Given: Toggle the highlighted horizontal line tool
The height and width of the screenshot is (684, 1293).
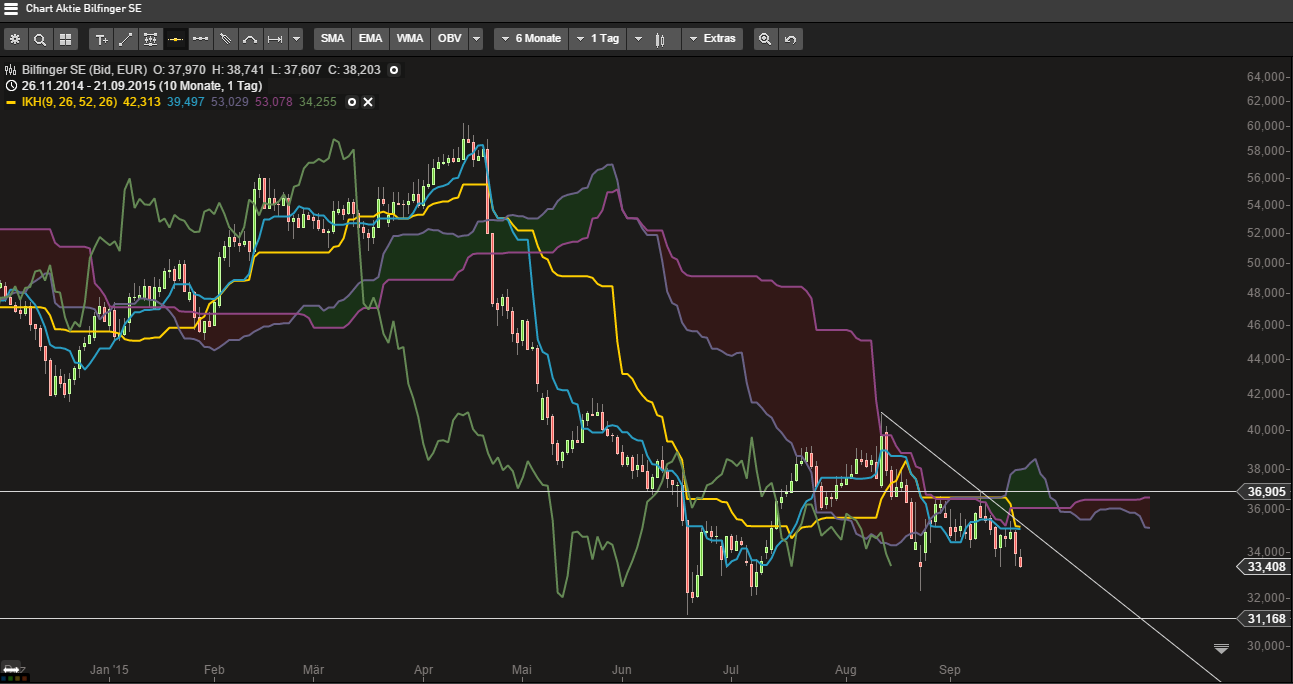Looking at the screenshot, I should point(175,39).
